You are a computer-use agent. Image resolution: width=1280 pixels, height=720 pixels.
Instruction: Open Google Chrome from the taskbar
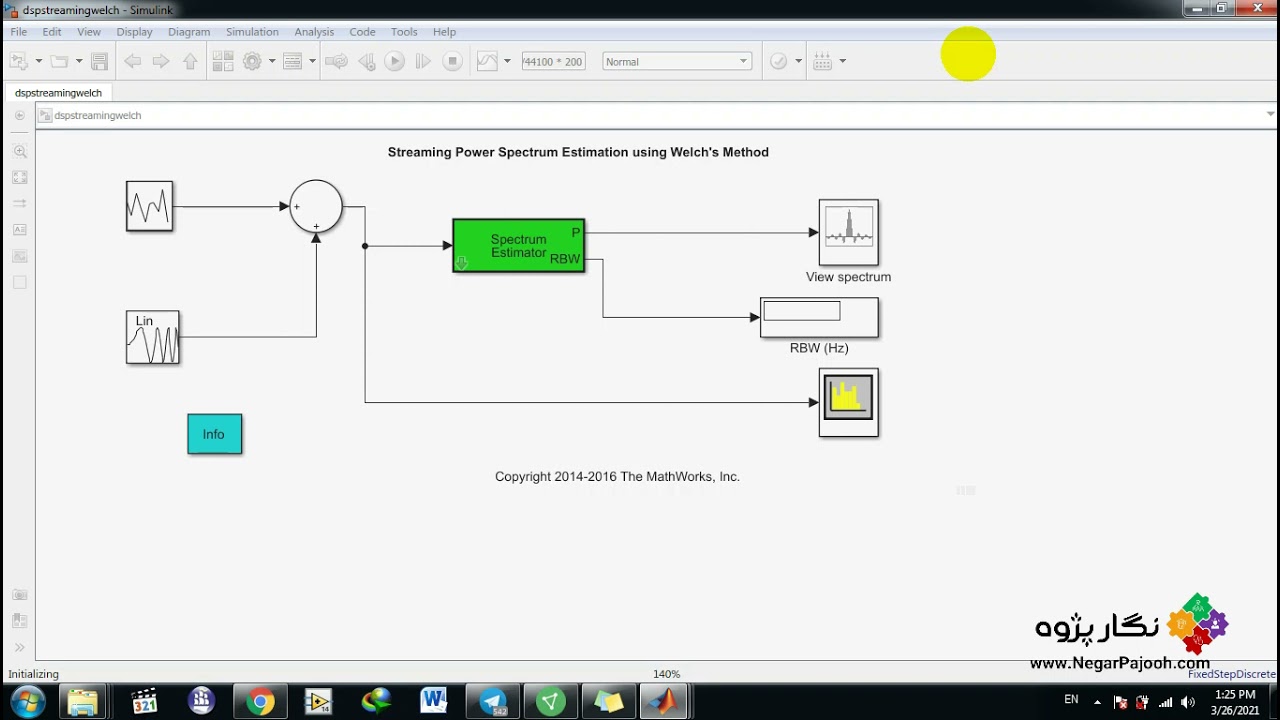[260, 702]
